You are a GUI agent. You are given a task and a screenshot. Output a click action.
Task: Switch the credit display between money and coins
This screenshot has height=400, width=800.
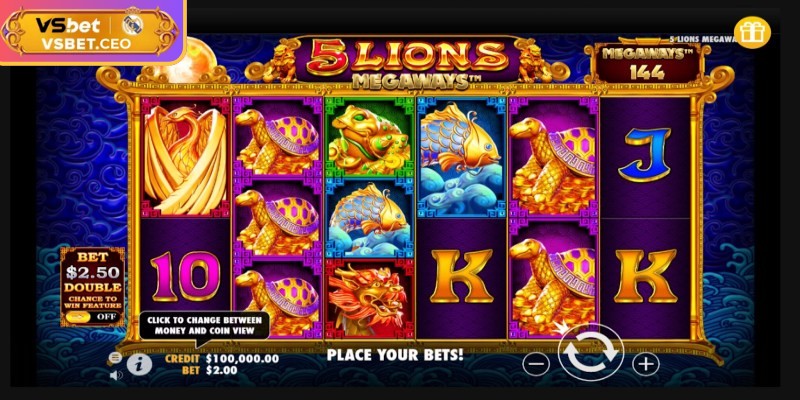pyautogui.click(x=221, y=359)
